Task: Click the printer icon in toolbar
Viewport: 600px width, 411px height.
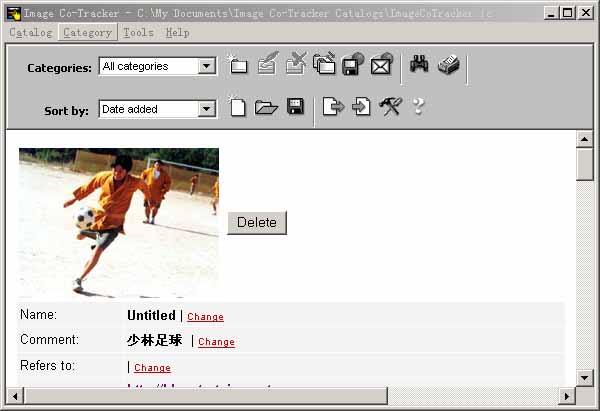Action: point(448,66)
